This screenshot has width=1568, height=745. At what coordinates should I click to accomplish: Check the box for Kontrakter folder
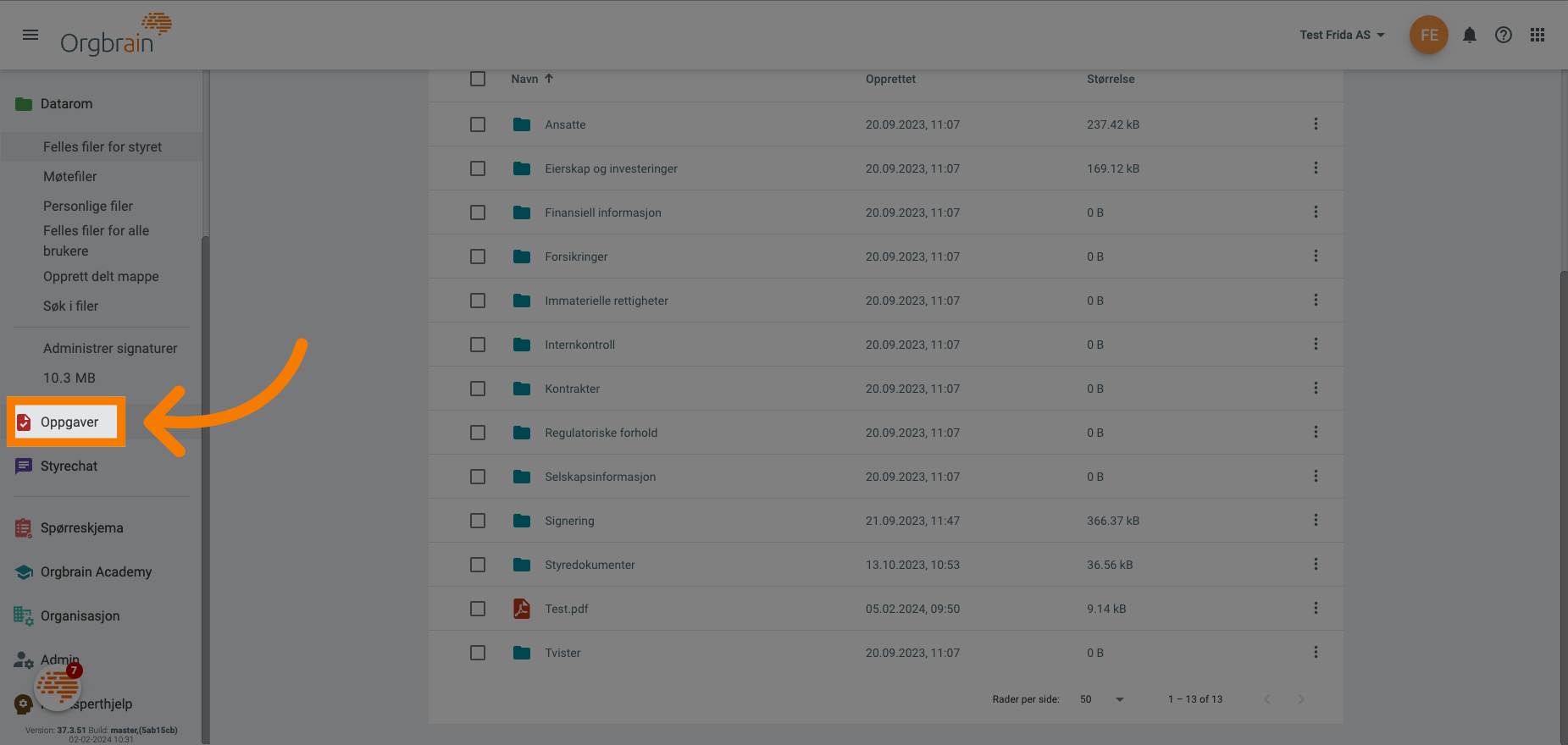point(478,389)
